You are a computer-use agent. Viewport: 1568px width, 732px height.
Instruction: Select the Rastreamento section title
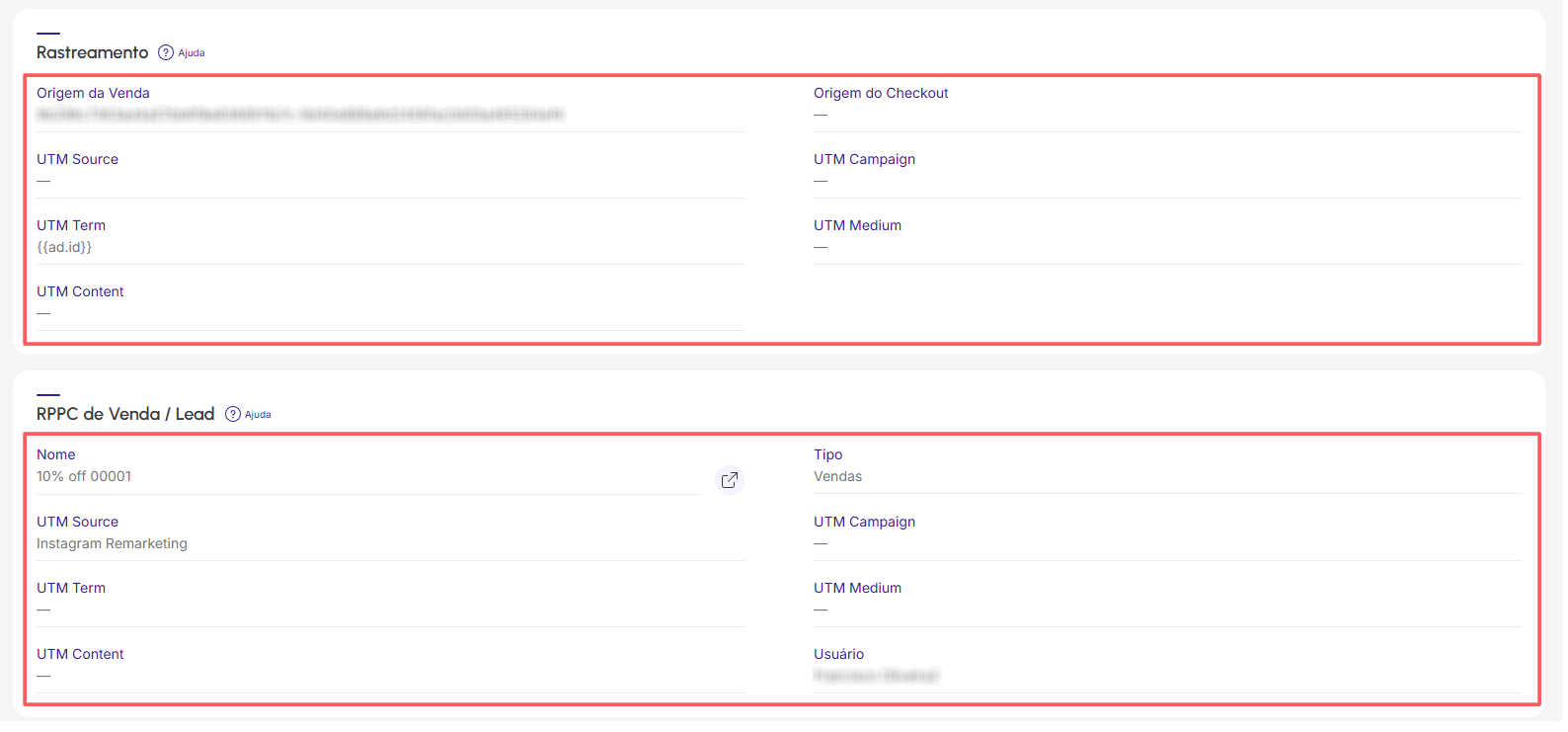pos(93,52)
